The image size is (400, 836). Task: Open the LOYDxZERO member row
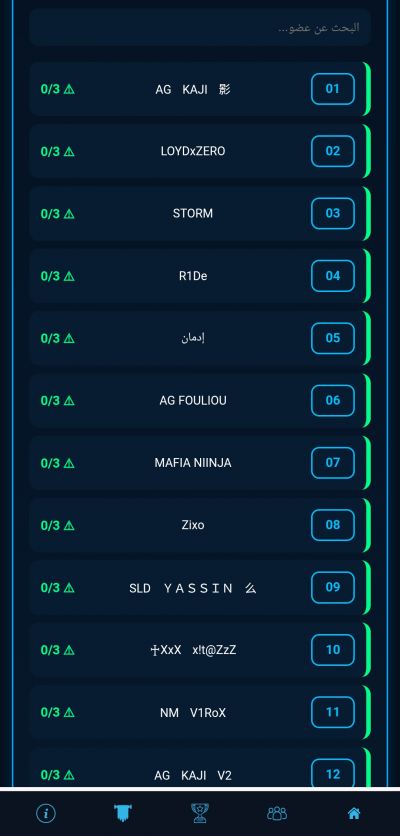coord(200,151)
